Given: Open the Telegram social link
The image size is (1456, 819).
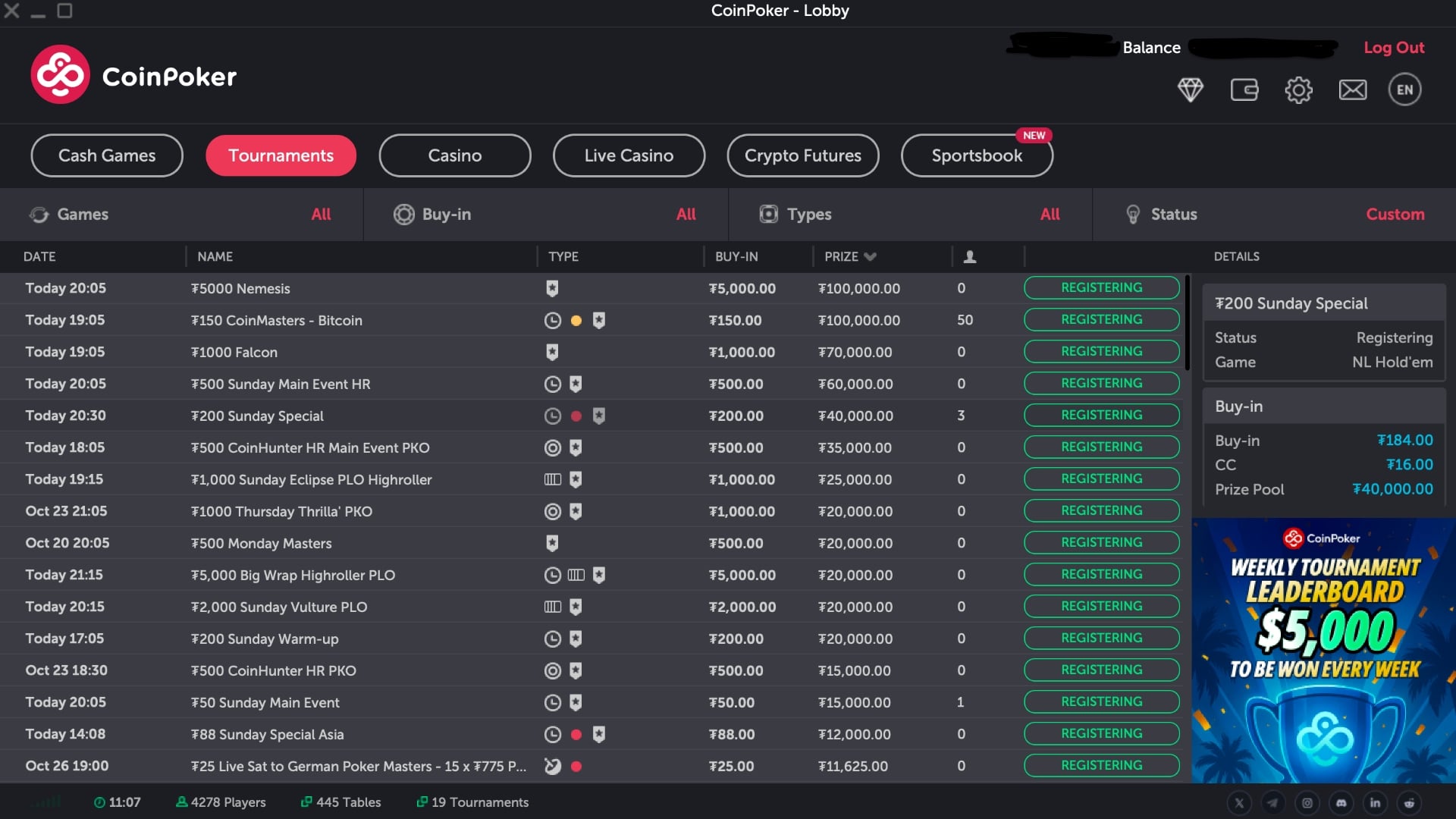Looking at the screenshot, I should (1273, 802).
